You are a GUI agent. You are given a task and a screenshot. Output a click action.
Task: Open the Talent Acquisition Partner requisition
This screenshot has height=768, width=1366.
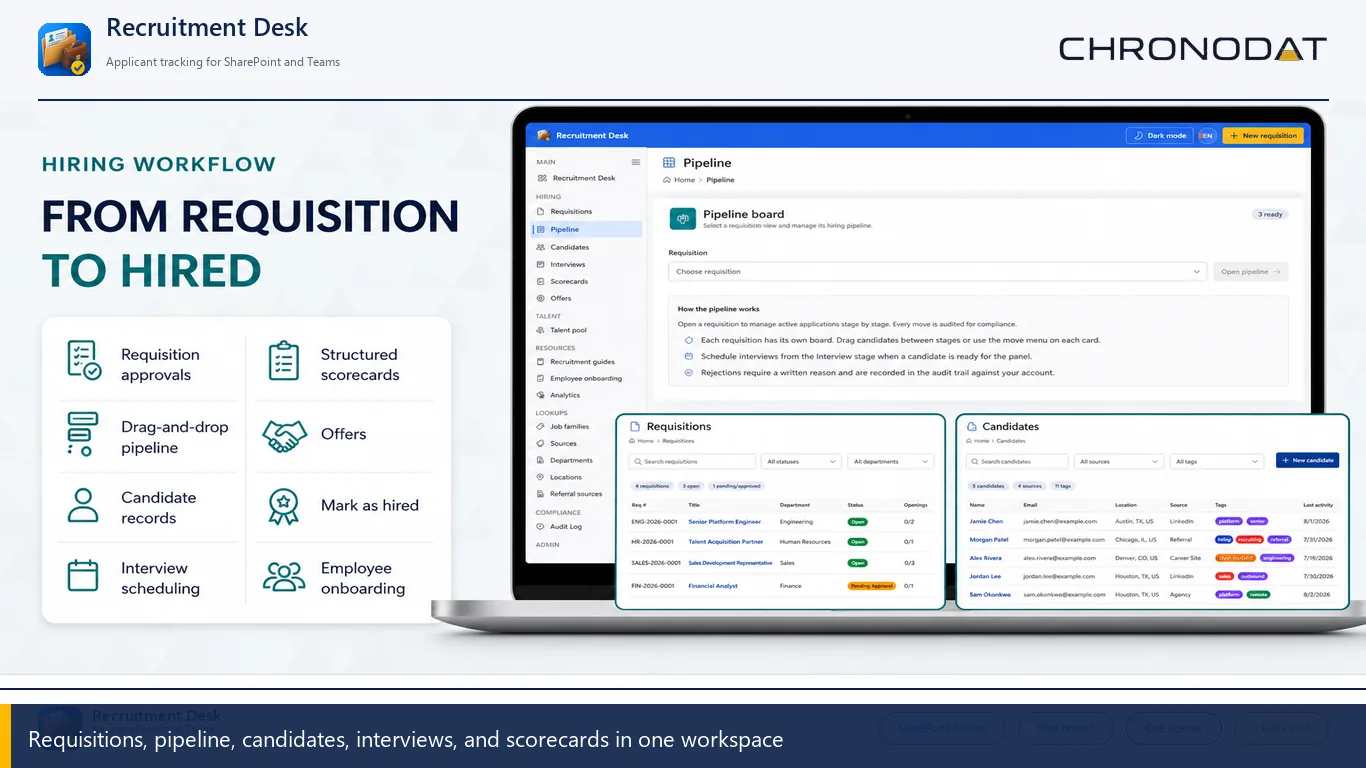point(726,542)
